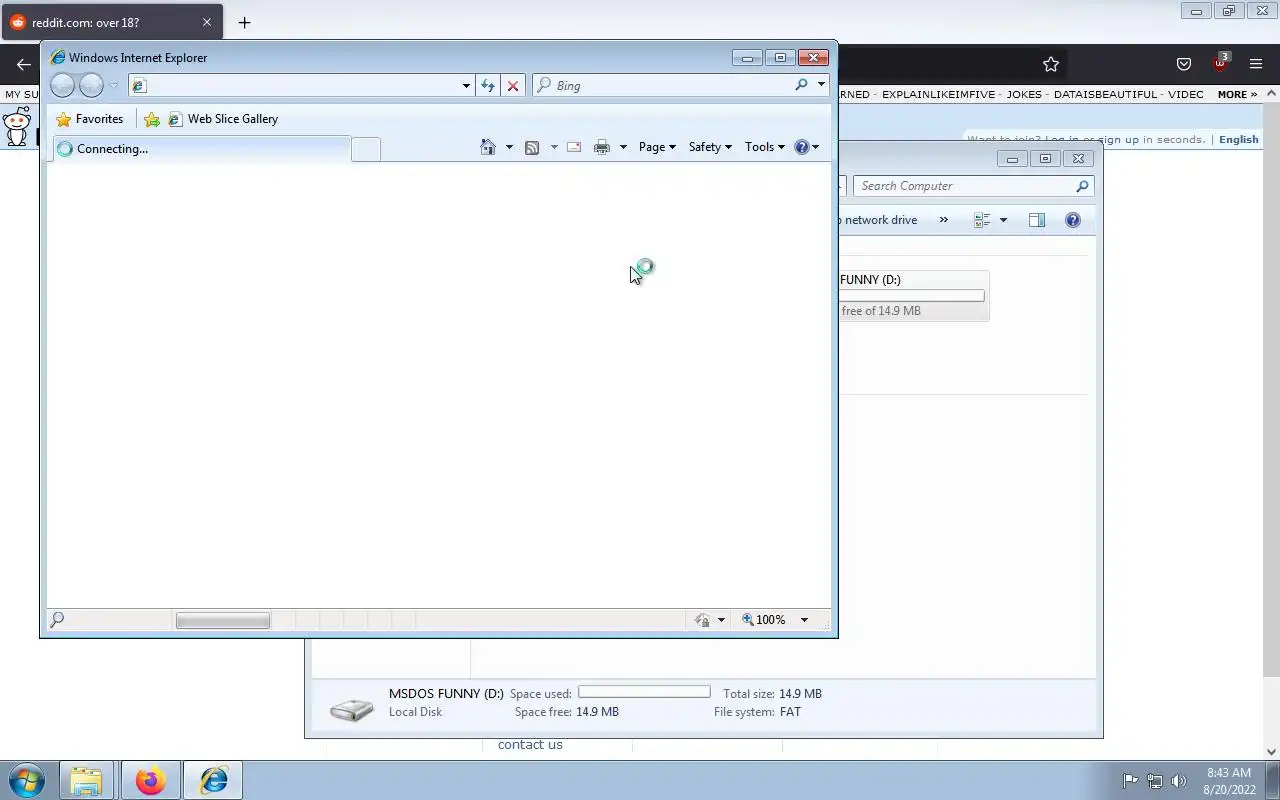Image resolution: width=1280 pixels, height=800 pixels.
Task: Click the JOKES subreddit link
Action: coord(1024,94)
